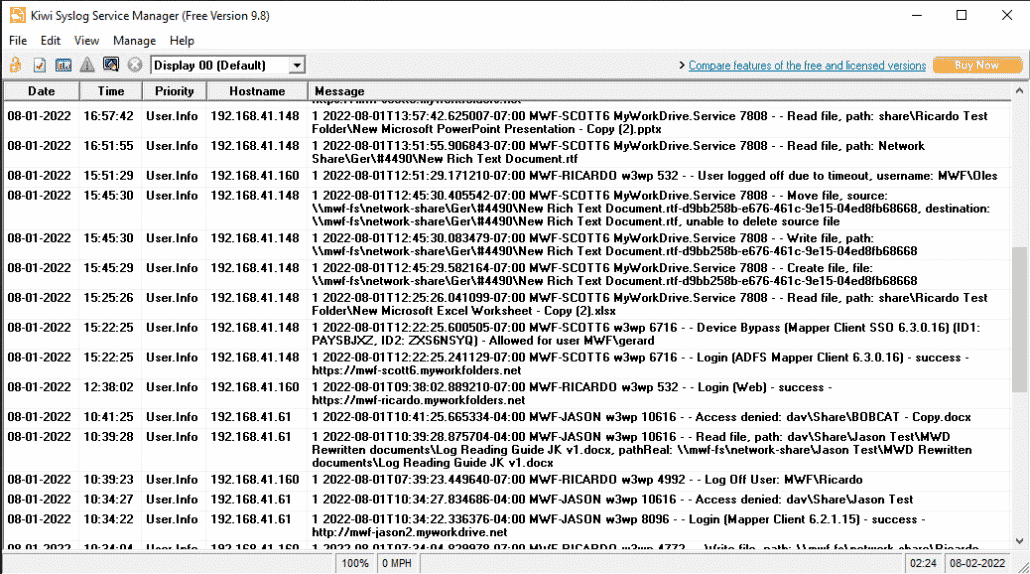The image size is (1030, 574).
Task: Open the File menu
Action: coord(18,41)
